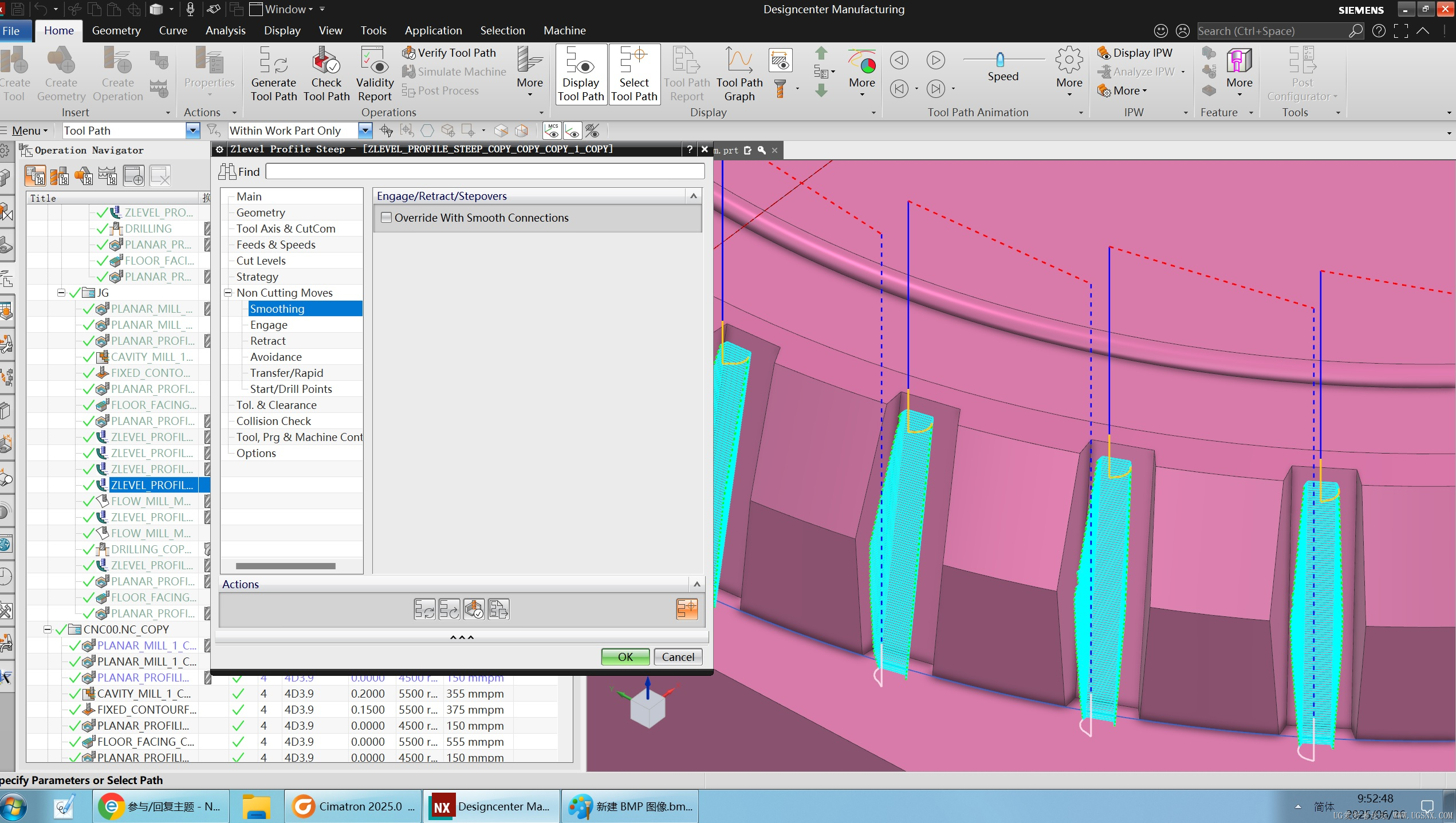
Task: Play tool path animation backward
Action: (x=899, y=60)
